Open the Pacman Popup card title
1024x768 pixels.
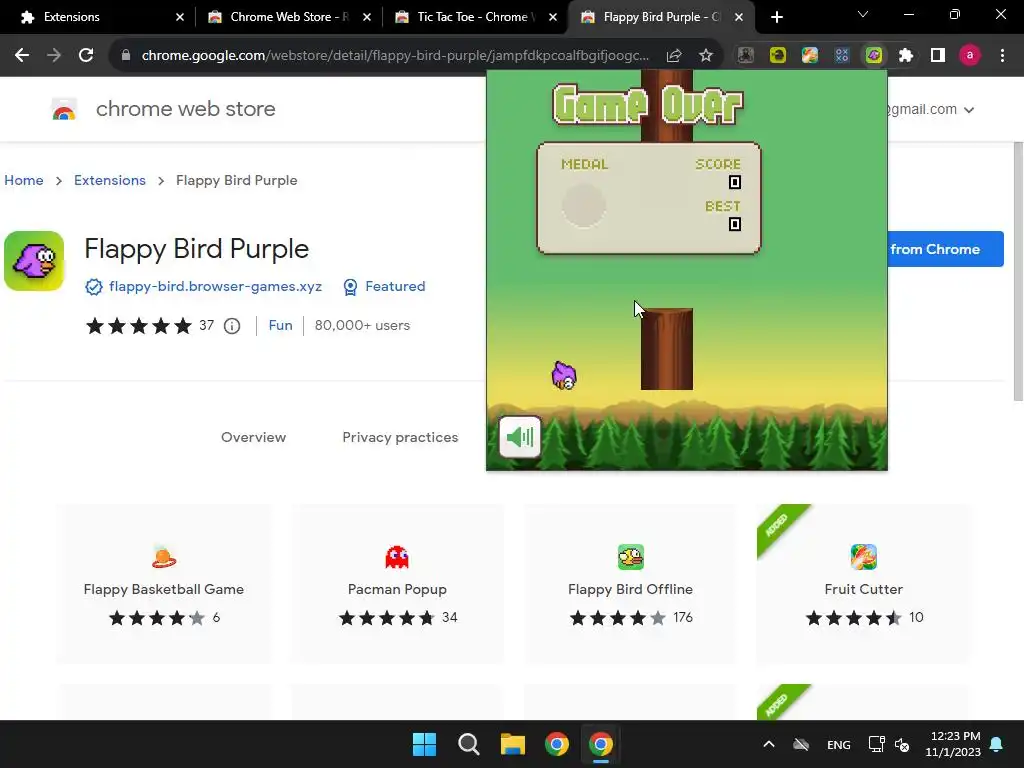(397, 589)
